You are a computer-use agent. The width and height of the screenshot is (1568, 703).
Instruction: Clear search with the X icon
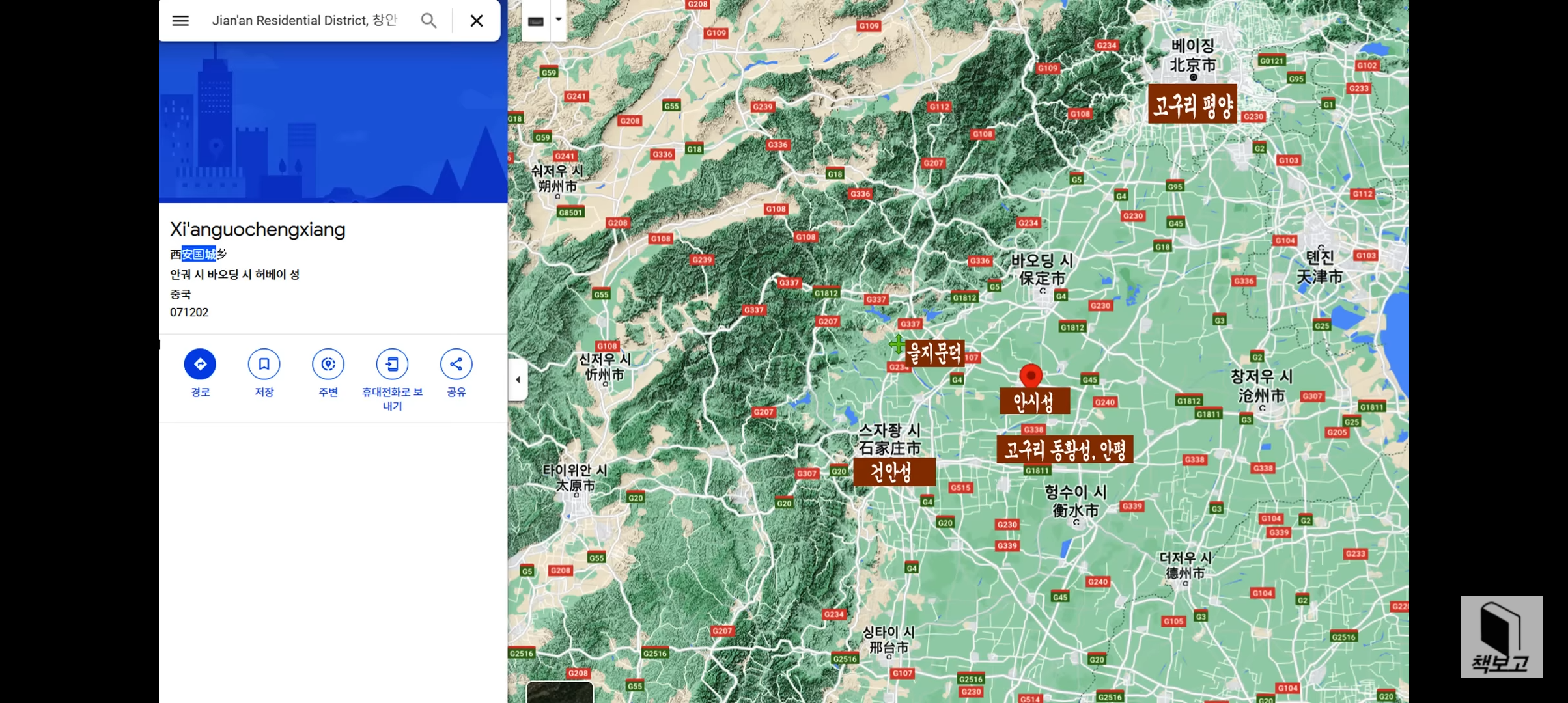[x=477, y=21]
